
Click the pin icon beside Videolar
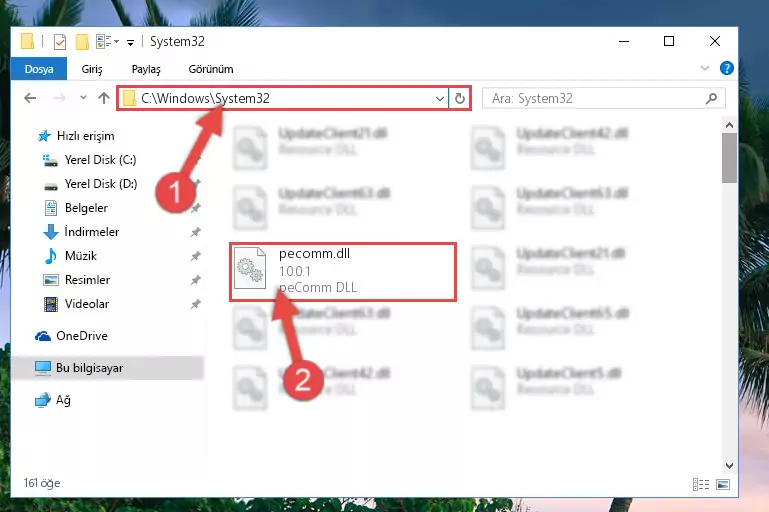pyautogui.click(x=196, y=304)
